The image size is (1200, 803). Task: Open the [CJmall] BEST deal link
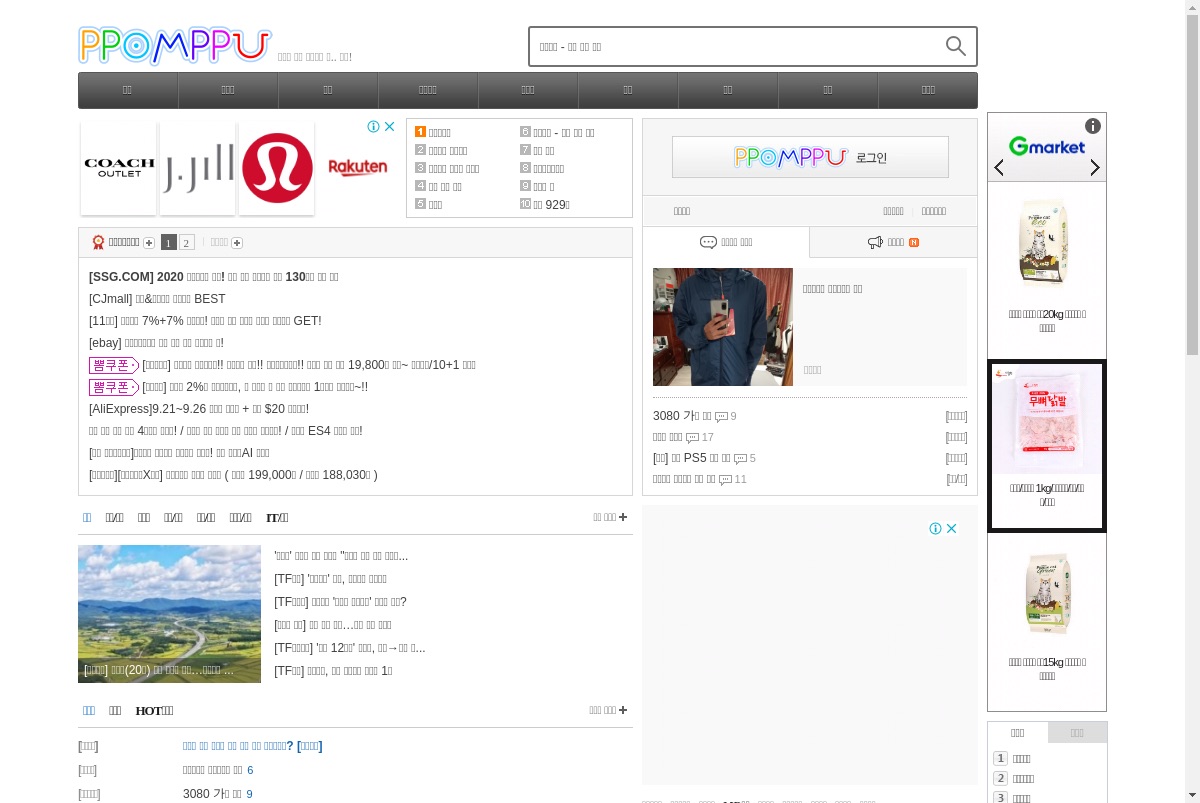(x=157, y=299)
